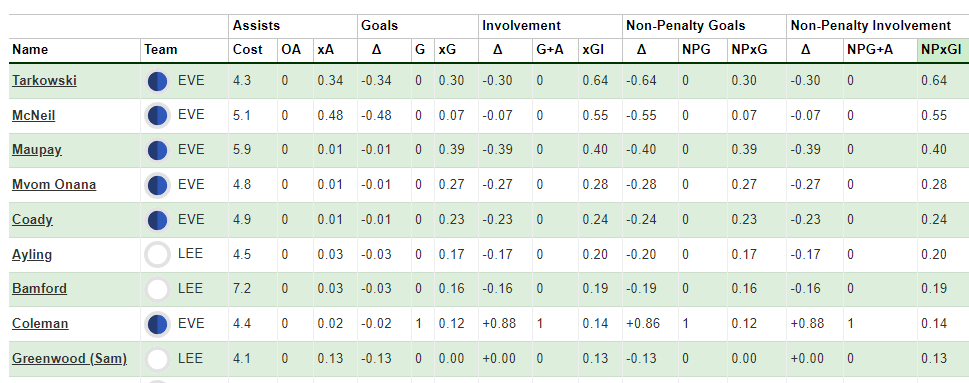The height and width of the screenshot is (383, 969).
Task: Sort by Cost column header
Action: (248, 50)
